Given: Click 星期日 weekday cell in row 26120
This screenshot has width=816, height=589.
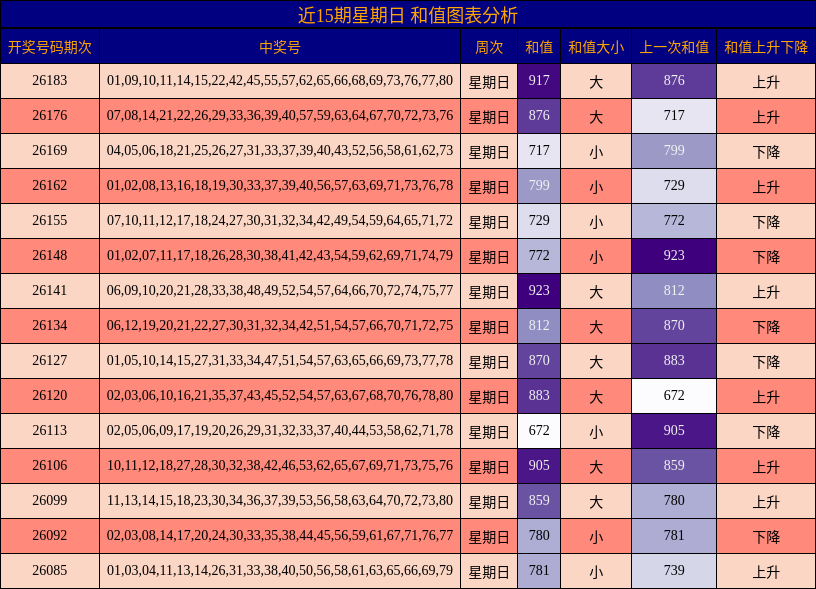Looking at the screenshot, I should click(x=489, y=396).
